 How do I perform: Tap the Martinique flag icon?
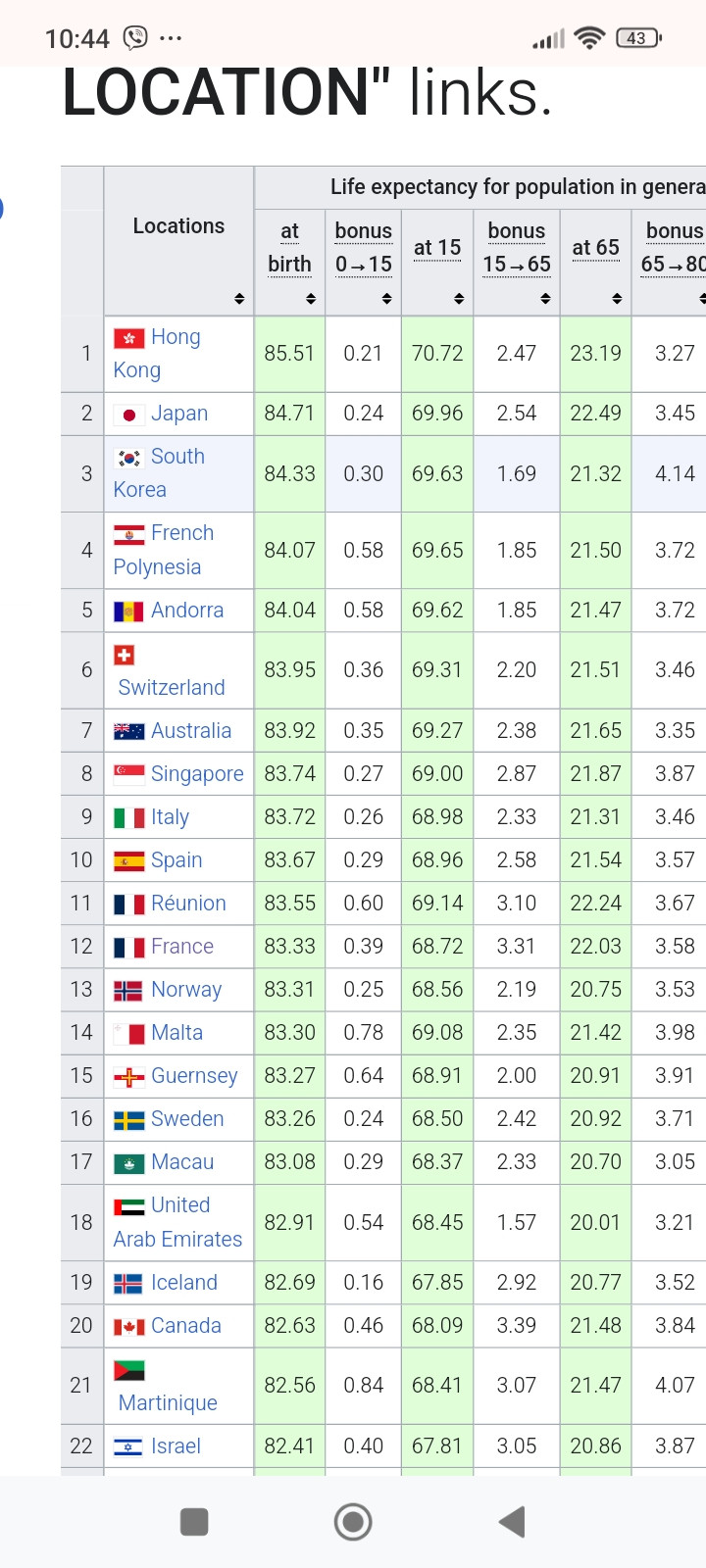[x=129, y=1370]
